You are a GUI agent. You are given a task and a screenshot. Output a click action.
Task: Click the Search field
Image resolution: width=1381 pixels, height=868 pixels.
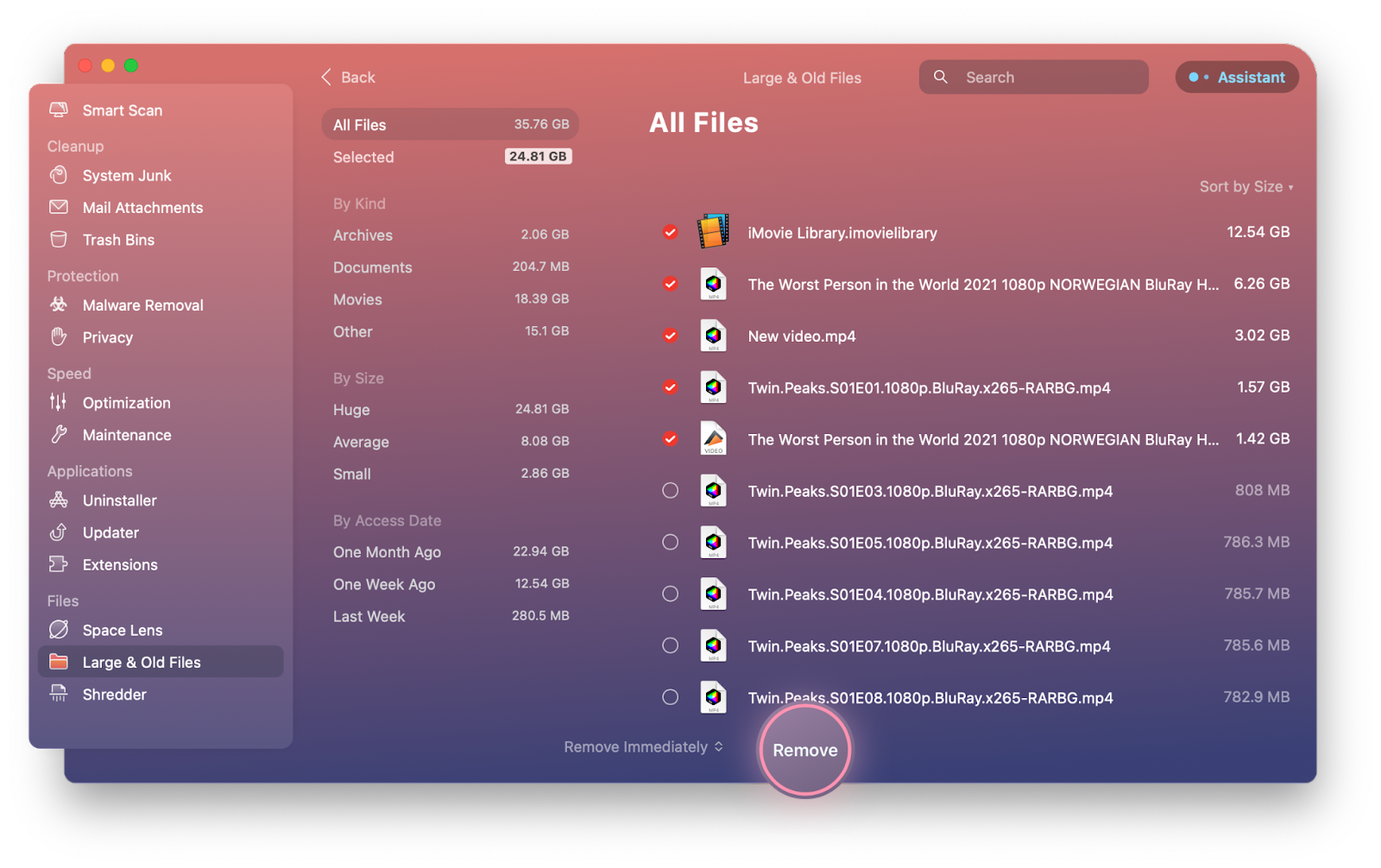click(1033, 77)
